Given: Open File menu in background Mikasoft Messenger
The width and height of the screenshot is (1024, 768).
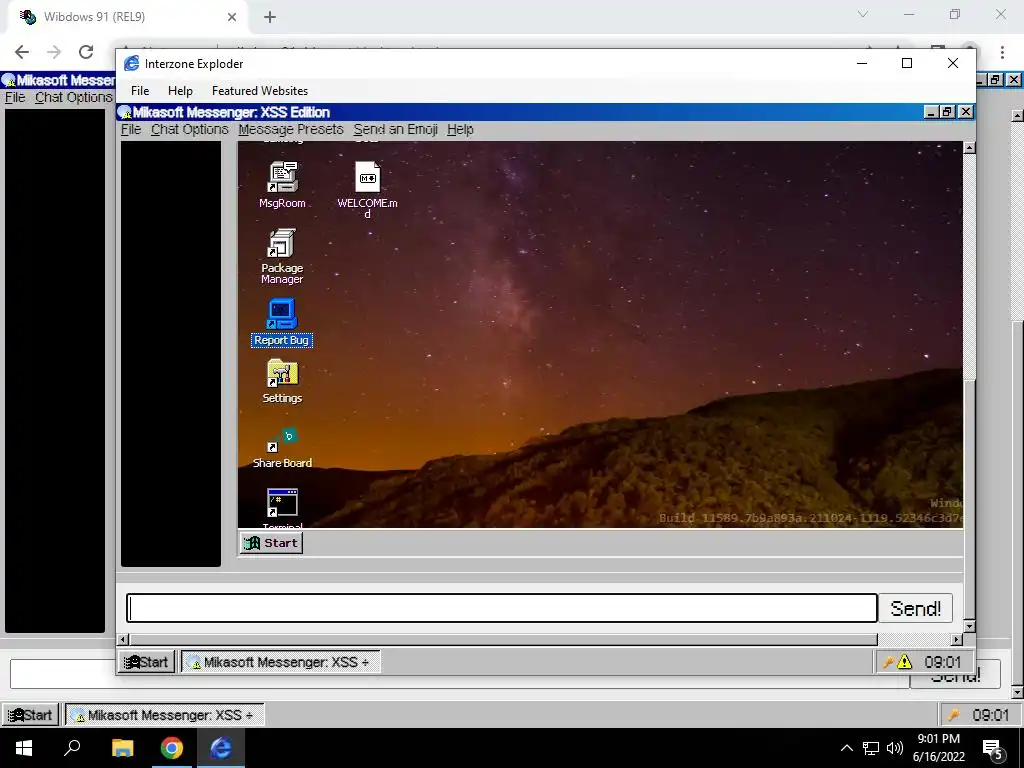Looking at the screenshot, I should tap(14, 97).
